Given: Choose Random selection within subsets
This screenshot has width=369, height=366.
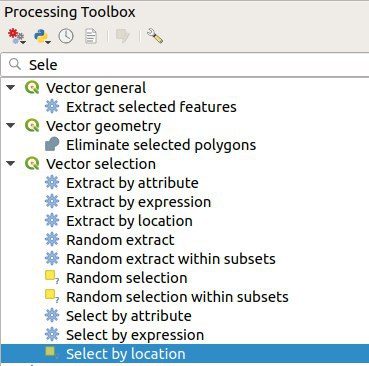Looking at the screenshot, I should pos(177,297).
